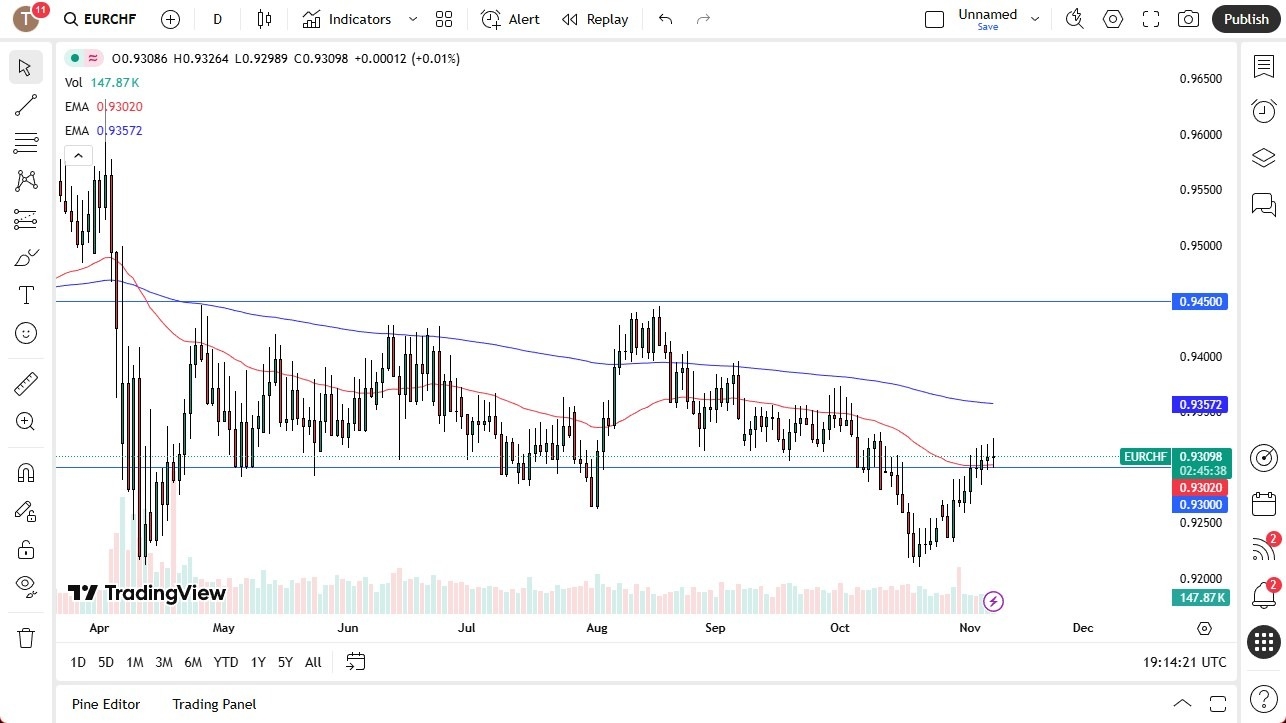Screen dimensions: 1286x723
Task: Switch to the Pine Editor tab
Action: pos(105,704)
